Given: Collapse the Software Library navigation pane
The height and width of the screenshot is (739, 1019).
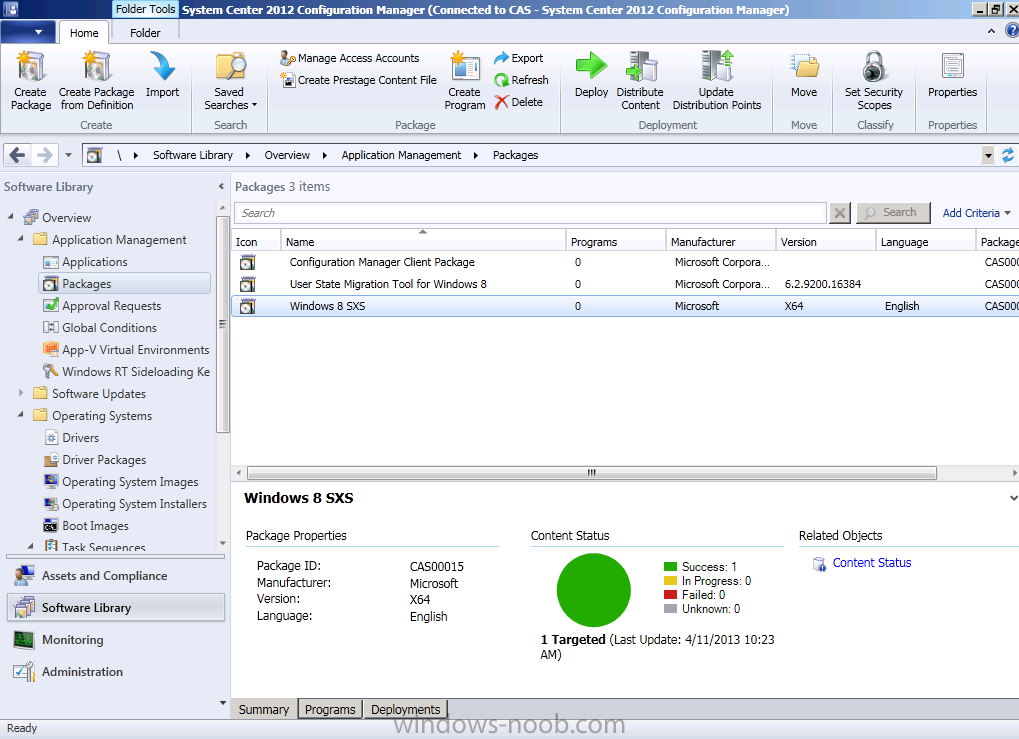Looking at the screenshot, I should pos(221,187).
